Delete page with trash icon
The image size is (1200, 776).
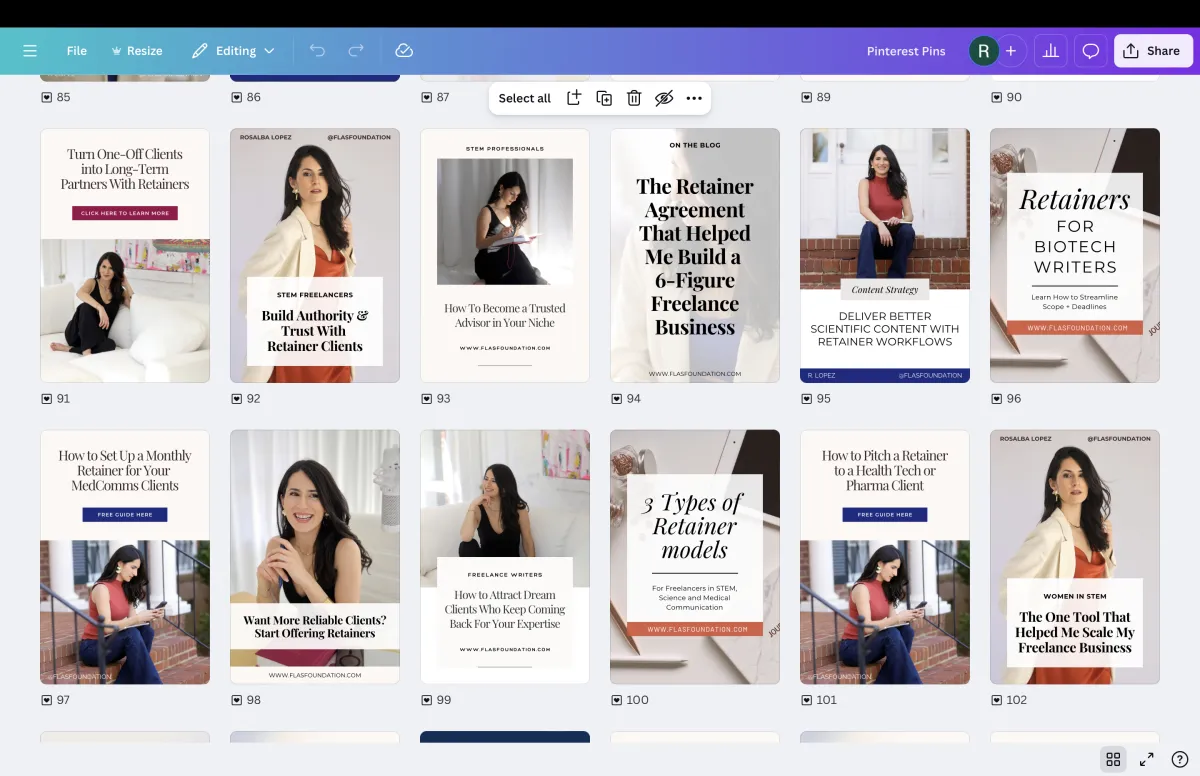click(x=634, y=98)
